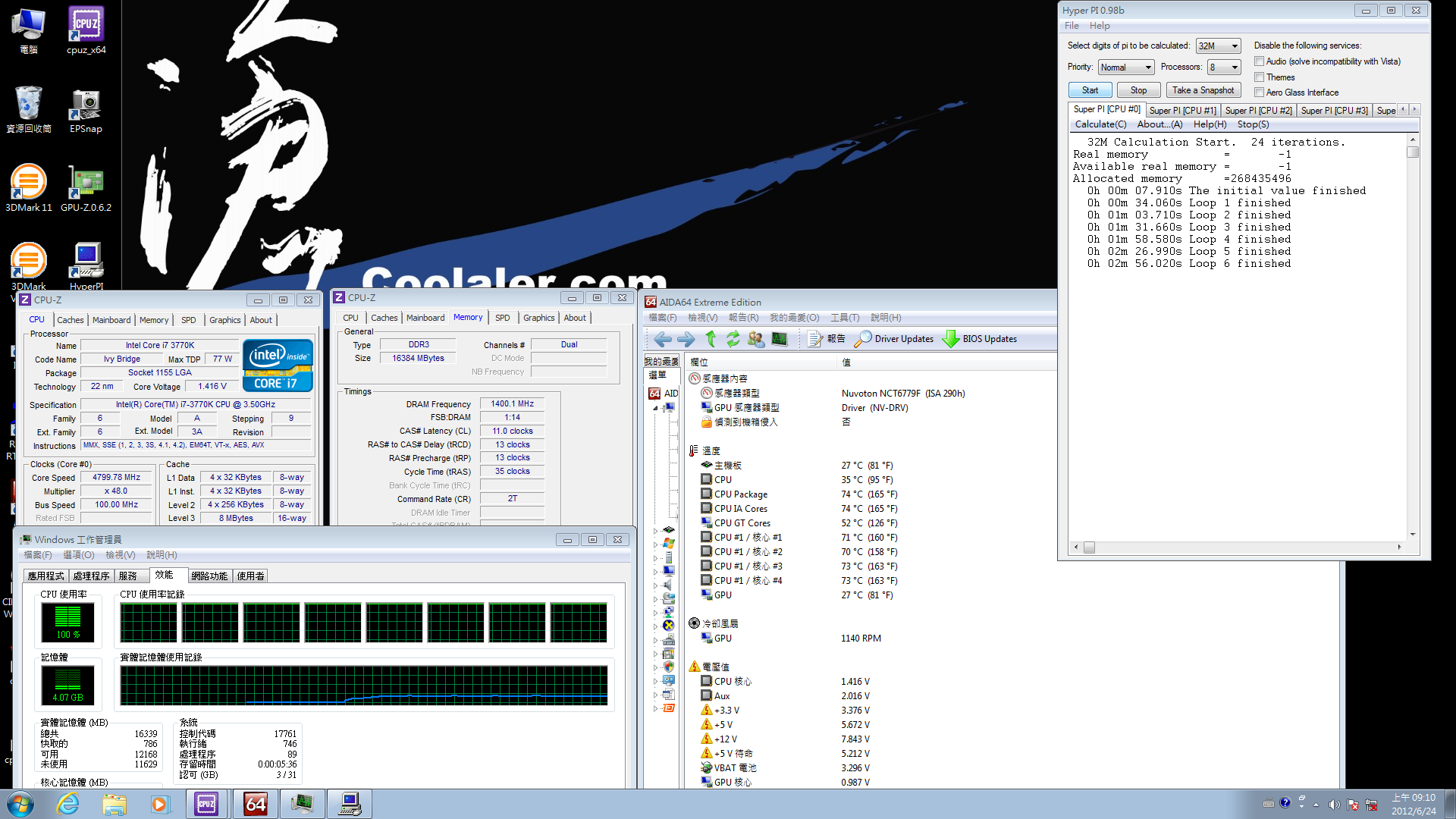This screenshot has height=819, width=1456.
Task: Open Processors count dropdown
Action: 1224,67
